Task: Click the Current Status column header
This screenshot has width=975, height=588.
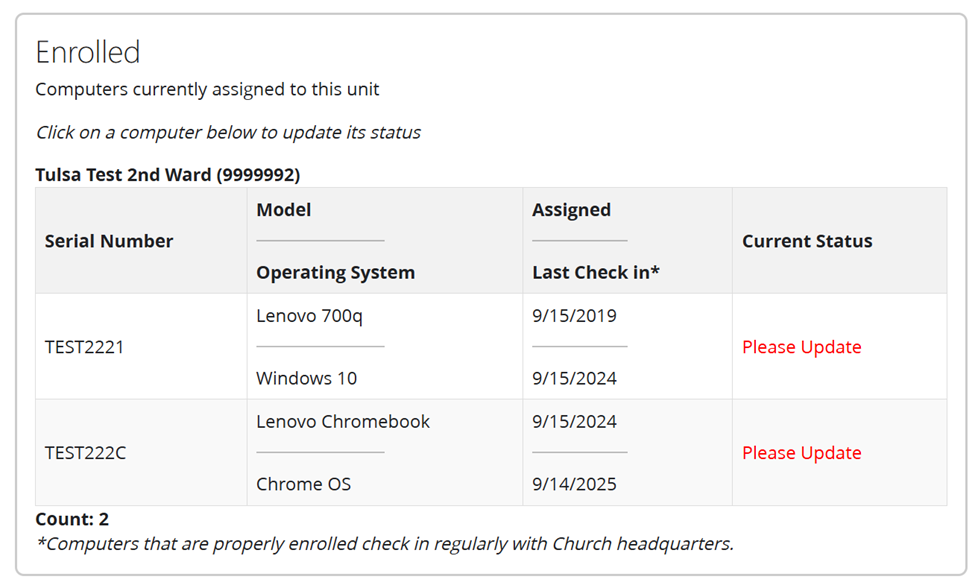Action: (807, 241)
